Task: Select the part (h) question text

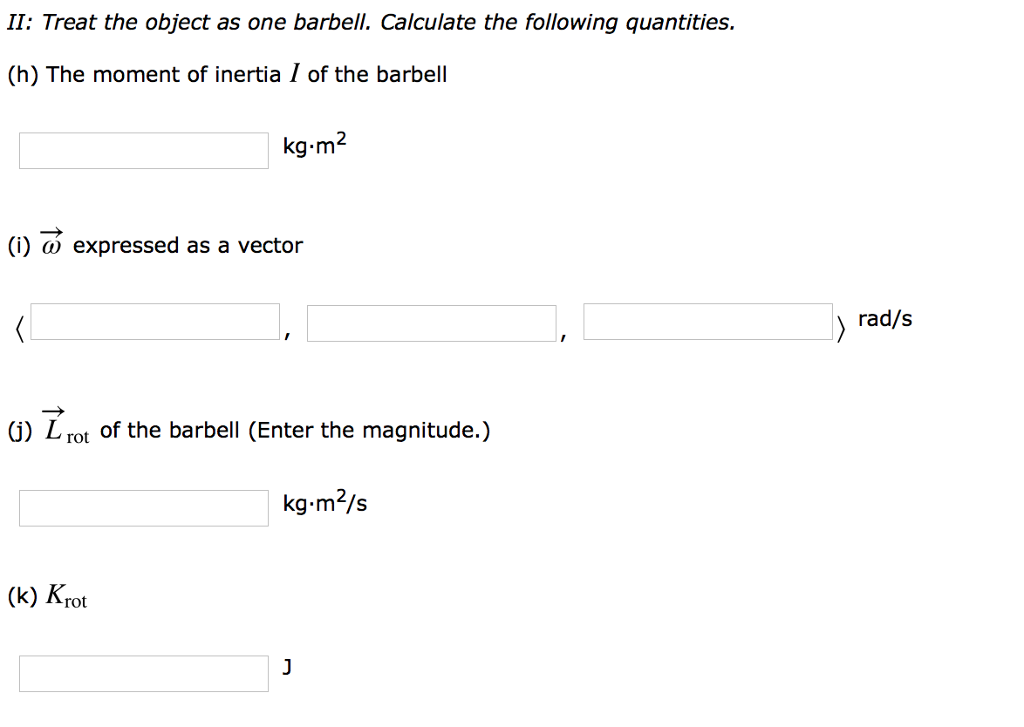Action: click(x=227, y=73)
